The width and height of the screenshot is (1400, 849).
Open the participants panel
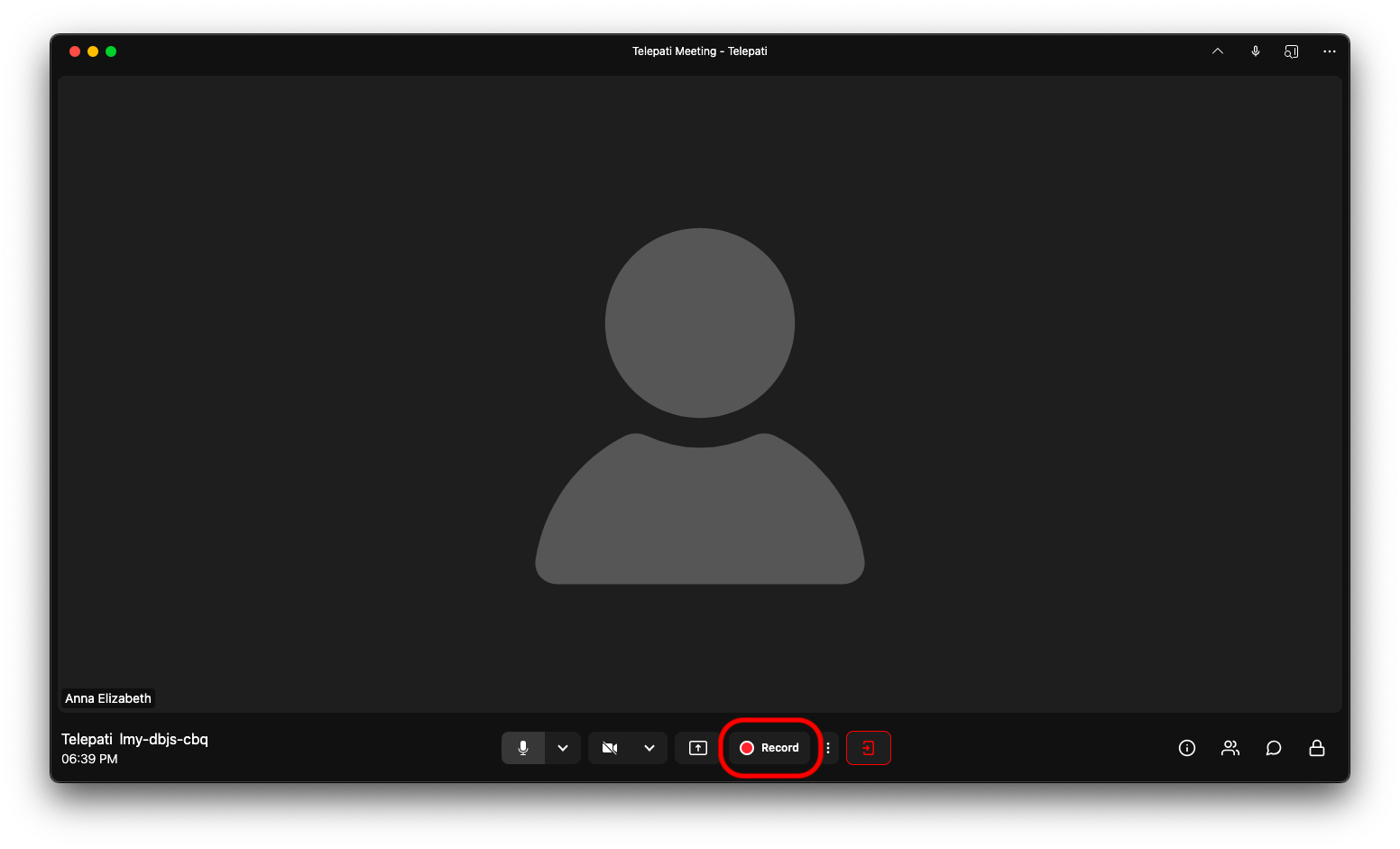point(1230,748)
